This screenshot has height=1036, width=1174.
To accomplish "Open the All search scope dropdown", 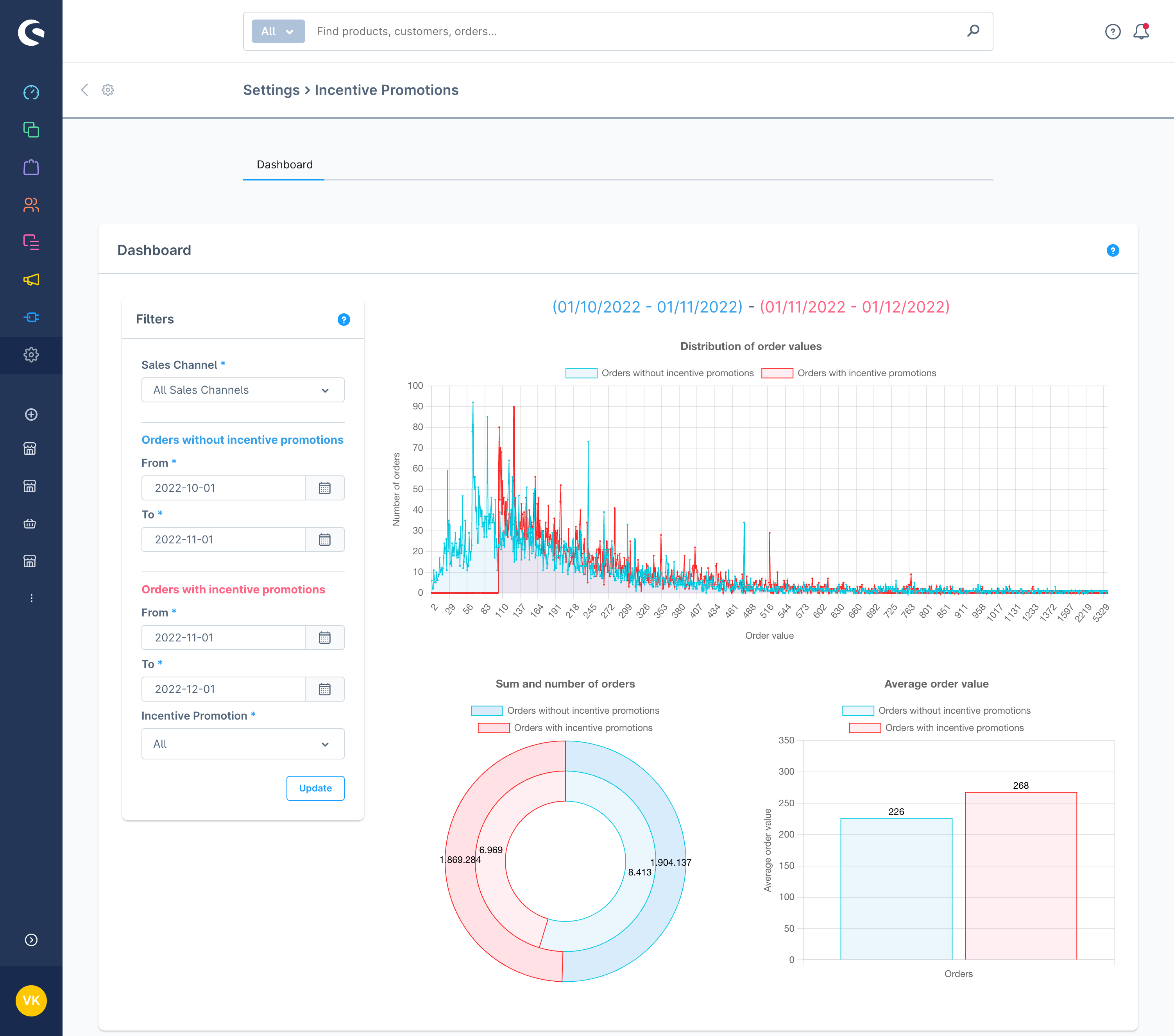I will [278, 32].
